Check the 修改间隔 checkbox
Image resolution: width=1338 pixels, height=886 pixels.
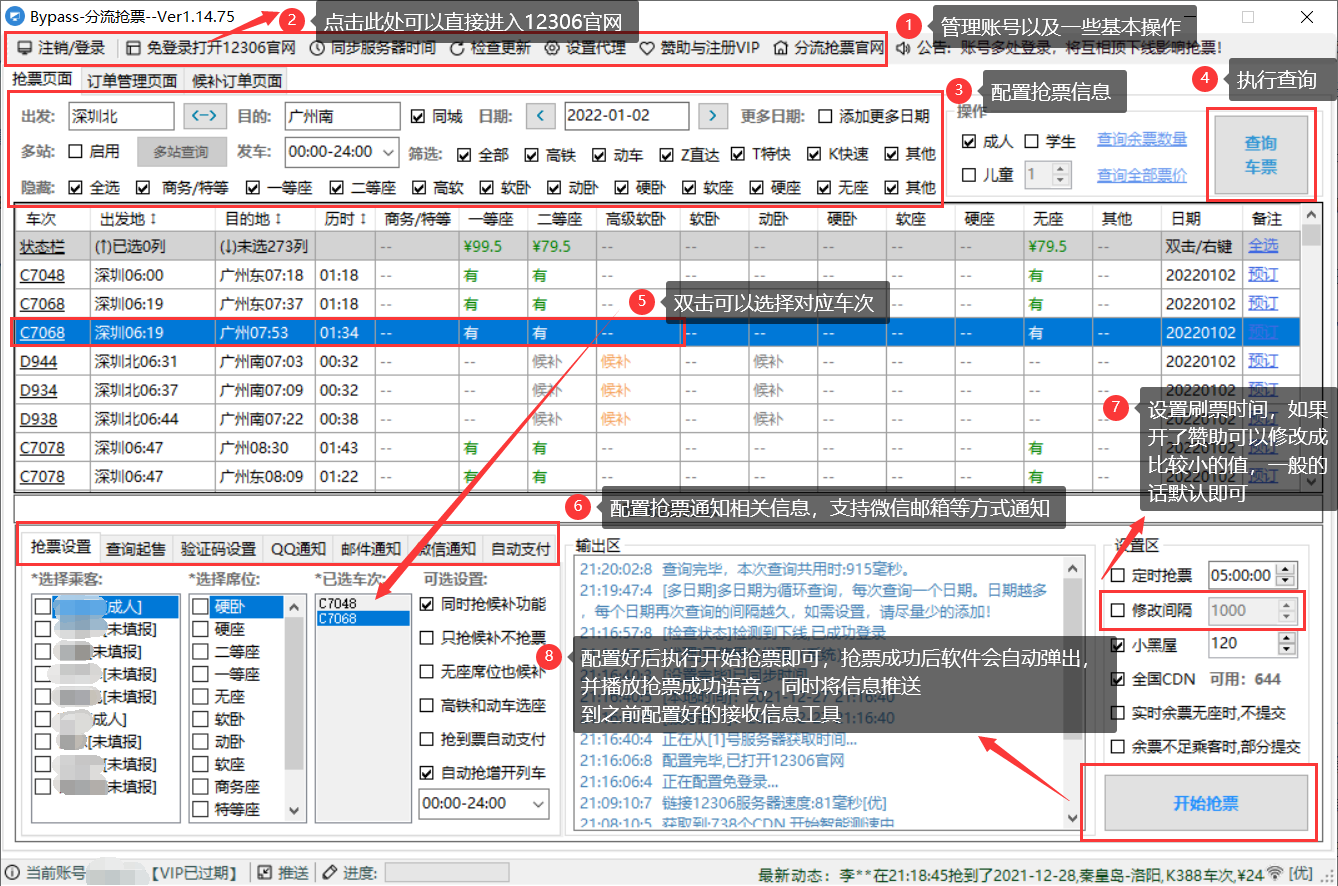pyautogui.click(x=1118, y=610)
